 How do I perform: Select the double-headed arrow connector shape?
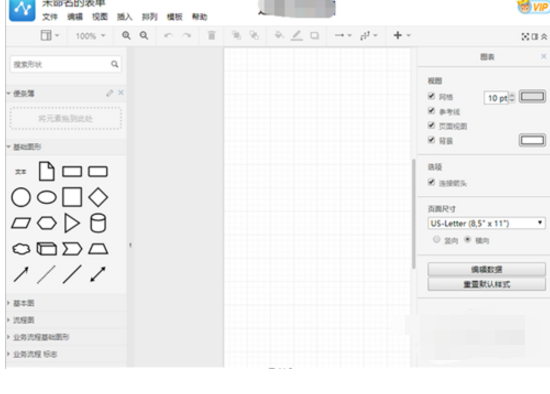[x=98, y=274]
